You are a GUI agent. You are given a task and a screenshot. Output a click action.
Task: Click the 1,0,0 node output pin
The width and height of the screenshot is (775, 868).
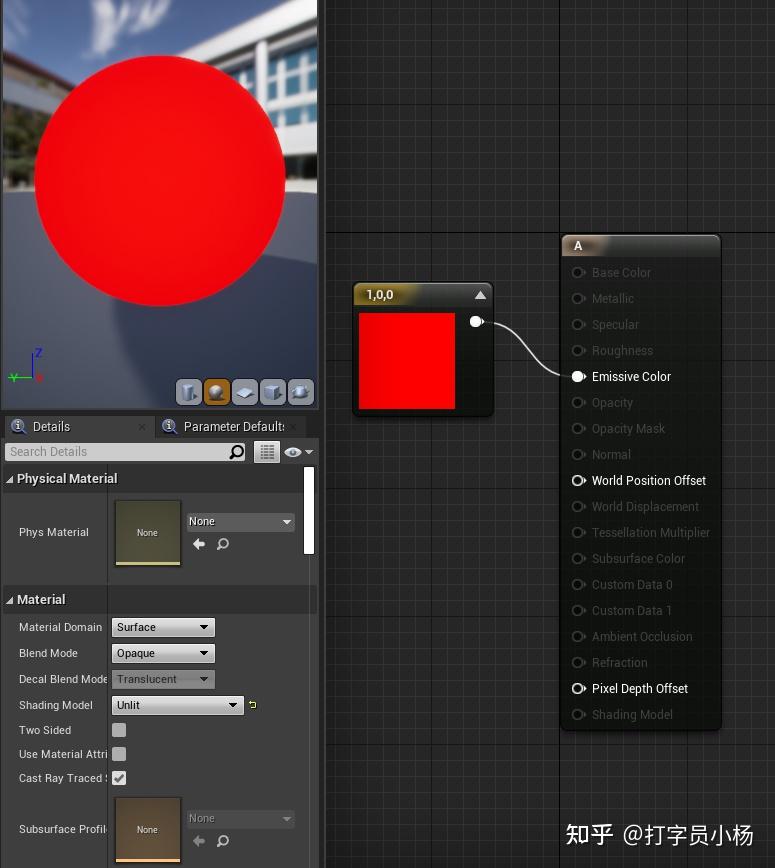click(476, 322)
